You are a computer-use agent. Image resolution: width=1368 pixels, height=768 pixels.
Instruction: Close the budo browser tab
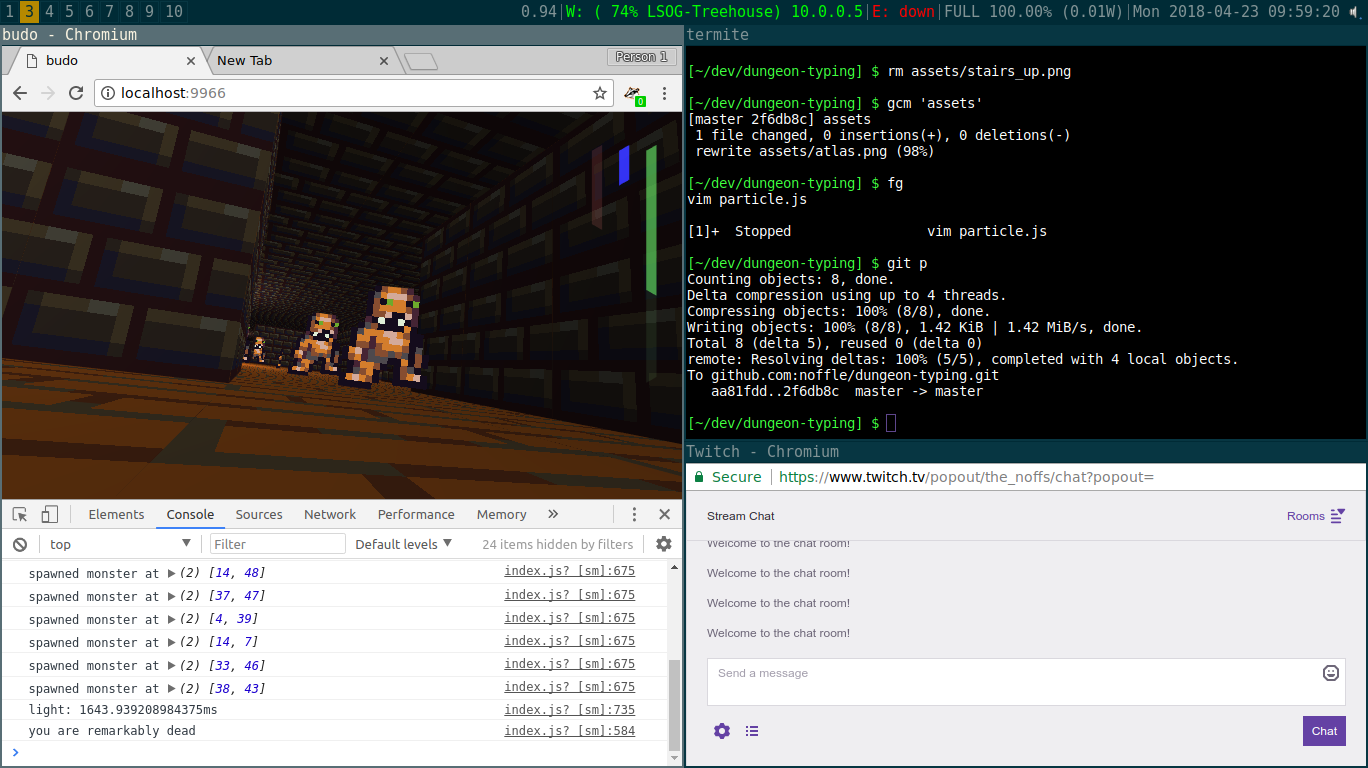pos(189,61)
